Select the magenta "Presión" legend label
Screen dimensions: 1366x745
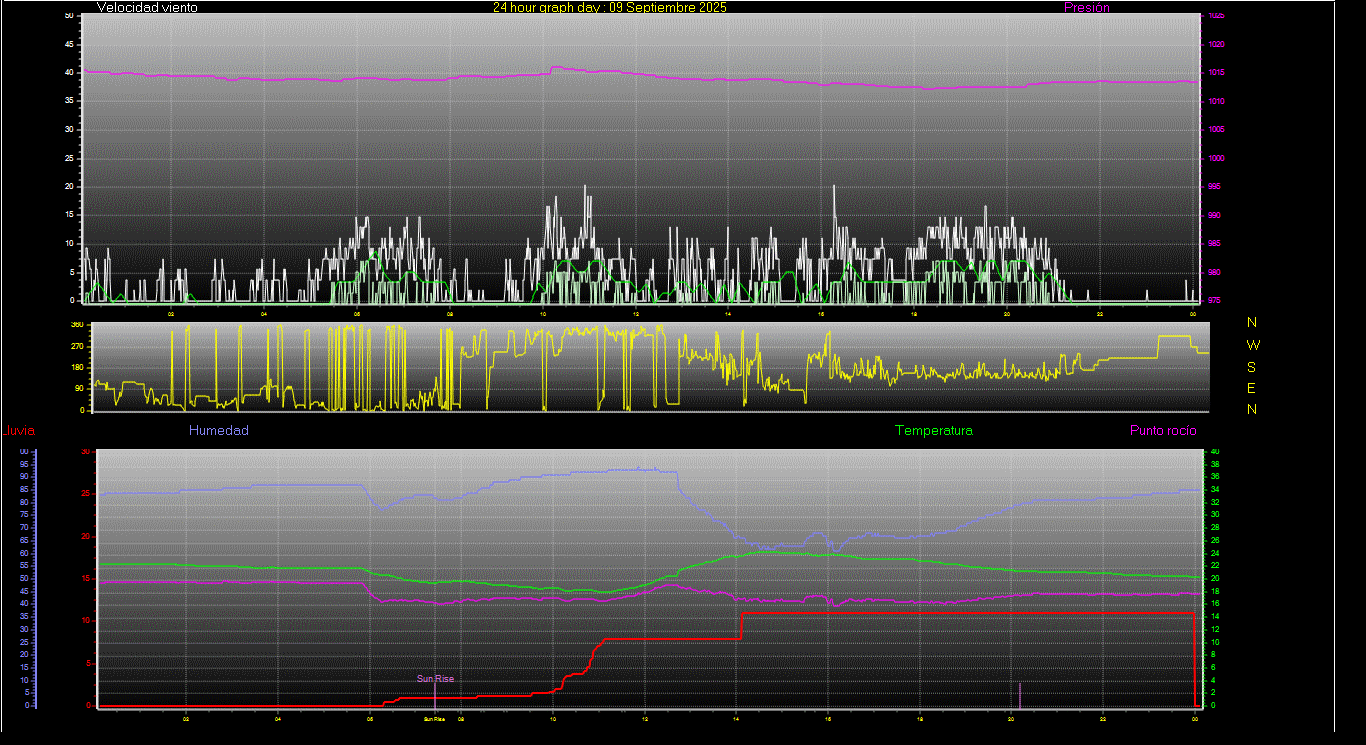pyautogui.click(x=1086, y=7)
